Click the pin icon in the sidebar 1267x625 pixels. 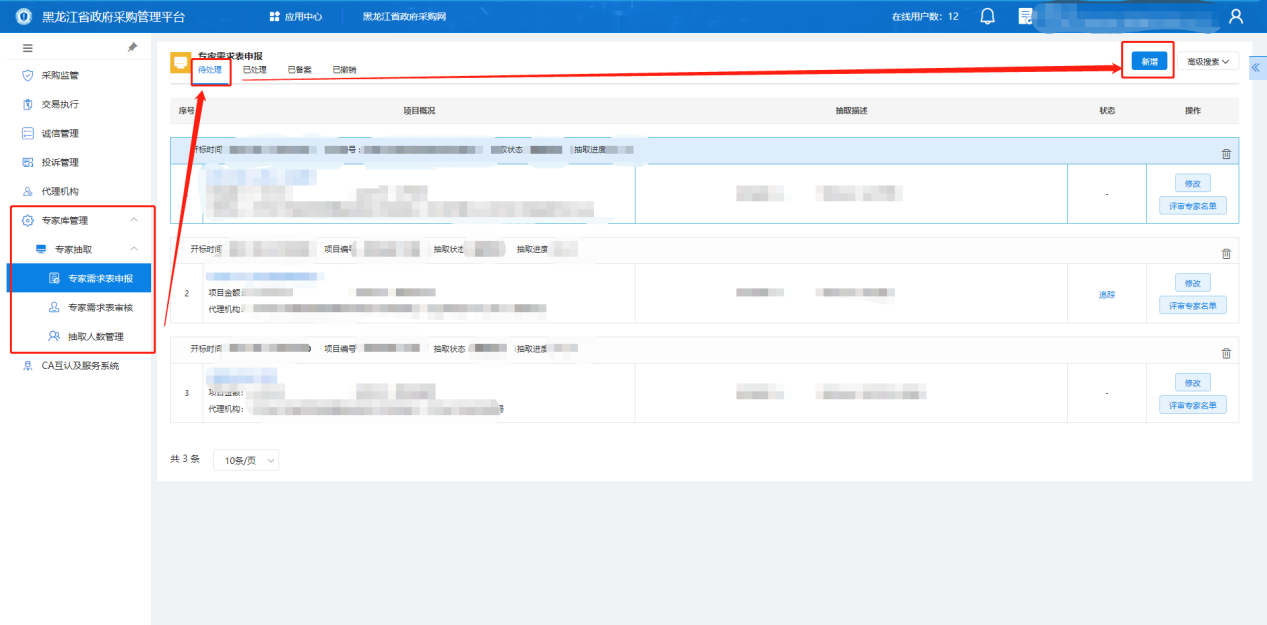pyautogui.click(x=132, y=47)
